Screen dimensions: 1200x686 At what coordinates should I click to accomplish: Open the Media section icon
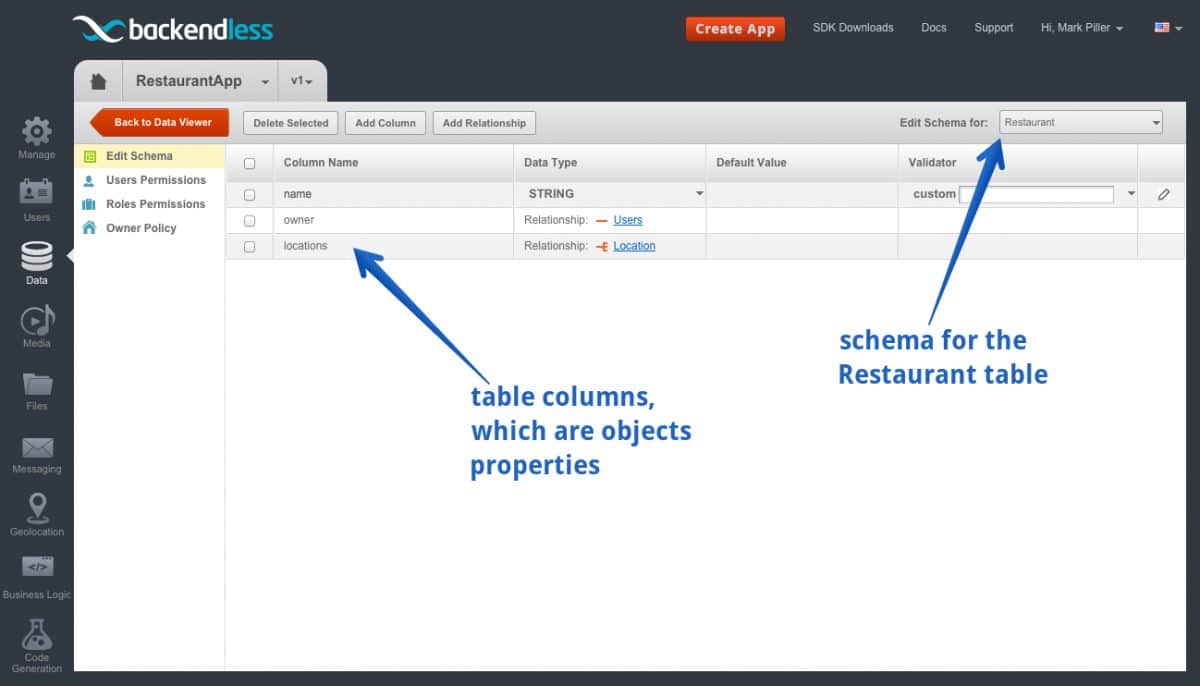[x=36, y=319]
